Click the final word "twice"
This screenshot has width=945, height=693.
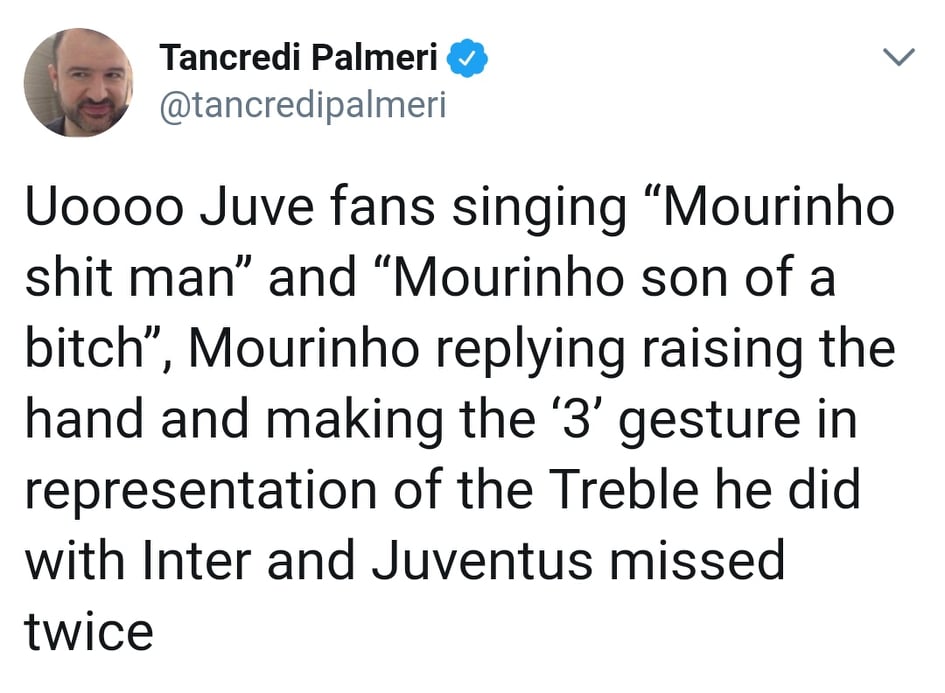click(x=89, y=631)
